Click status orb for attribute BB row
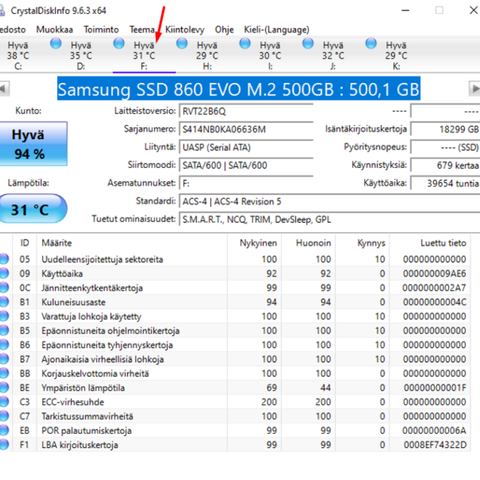The height and width of the screenshot is (480, 480). (4, 373)
